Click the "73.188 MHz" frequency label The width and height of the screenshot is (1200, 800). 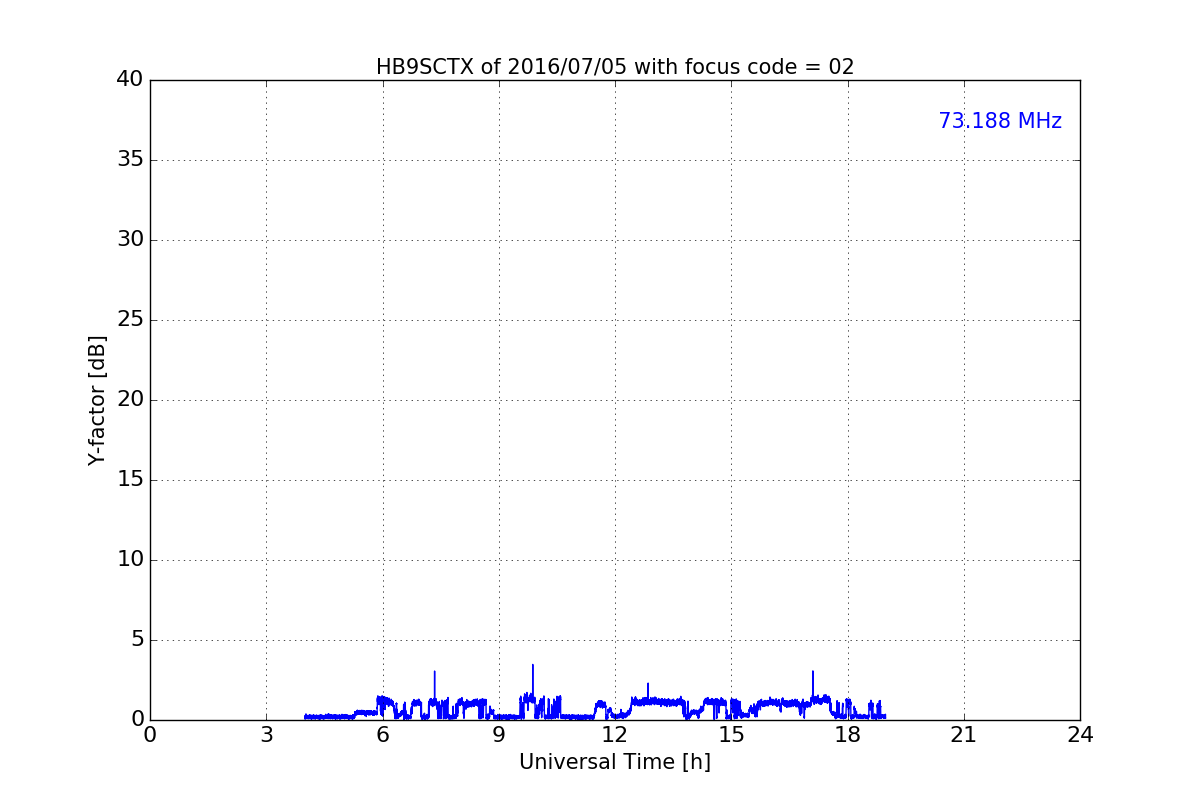click(x=1000, y=121)
